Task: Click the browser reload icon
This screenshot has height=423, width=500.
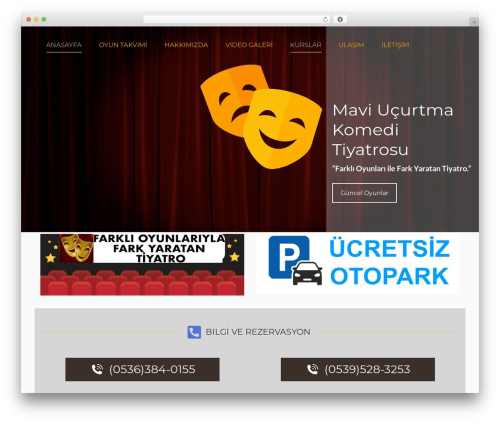Action: point(325,19)
